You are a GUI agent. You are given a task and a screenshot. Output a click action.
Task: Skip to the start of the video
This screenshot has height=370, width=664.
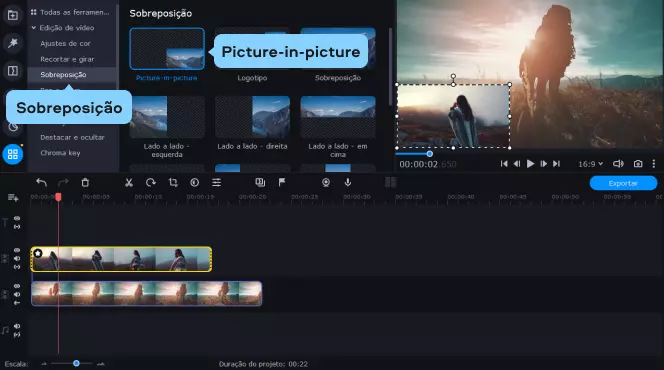[504, 164]
